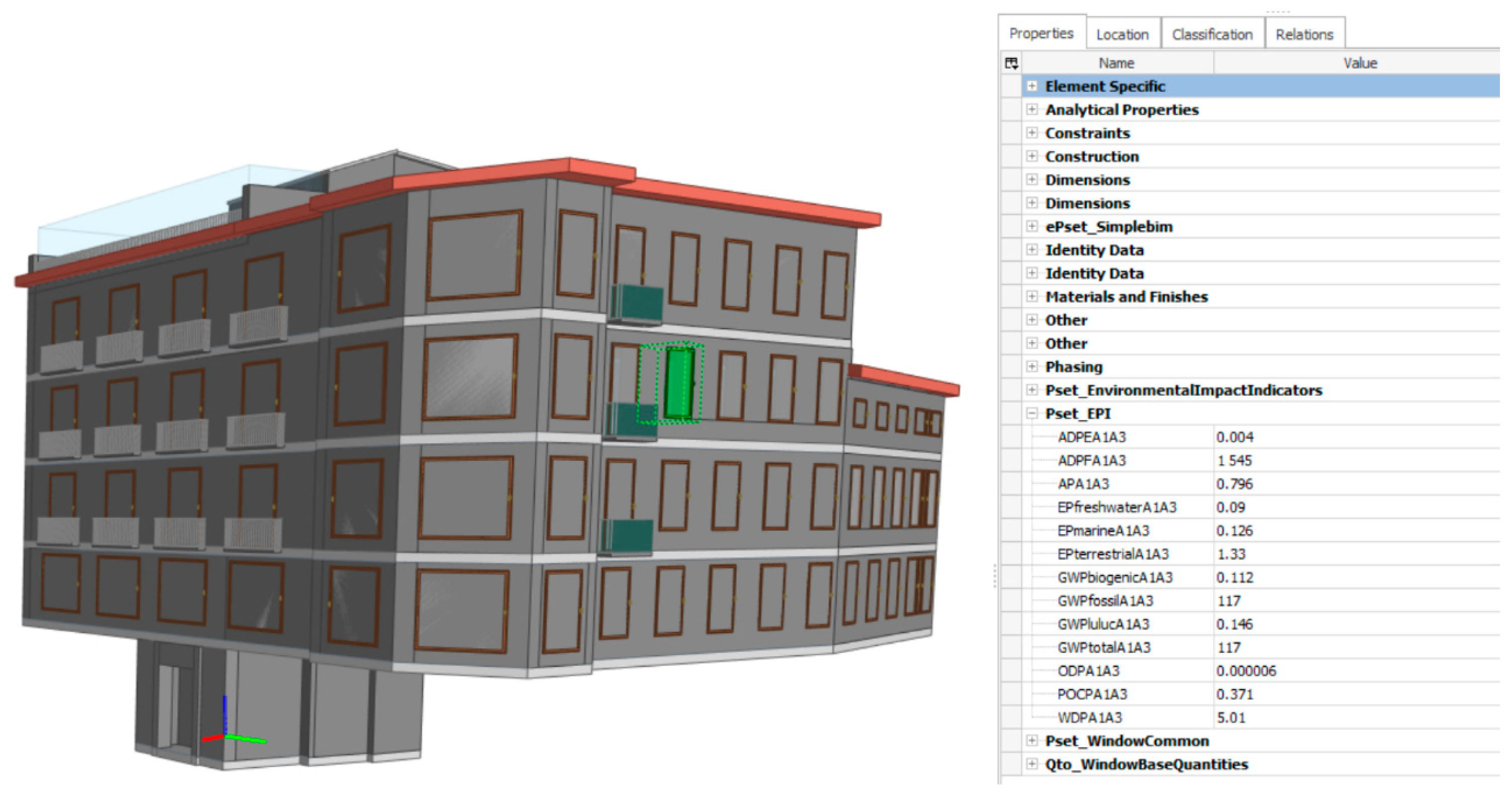Select the Properties tab
1512x798 pixels.
coord(1041,34)
